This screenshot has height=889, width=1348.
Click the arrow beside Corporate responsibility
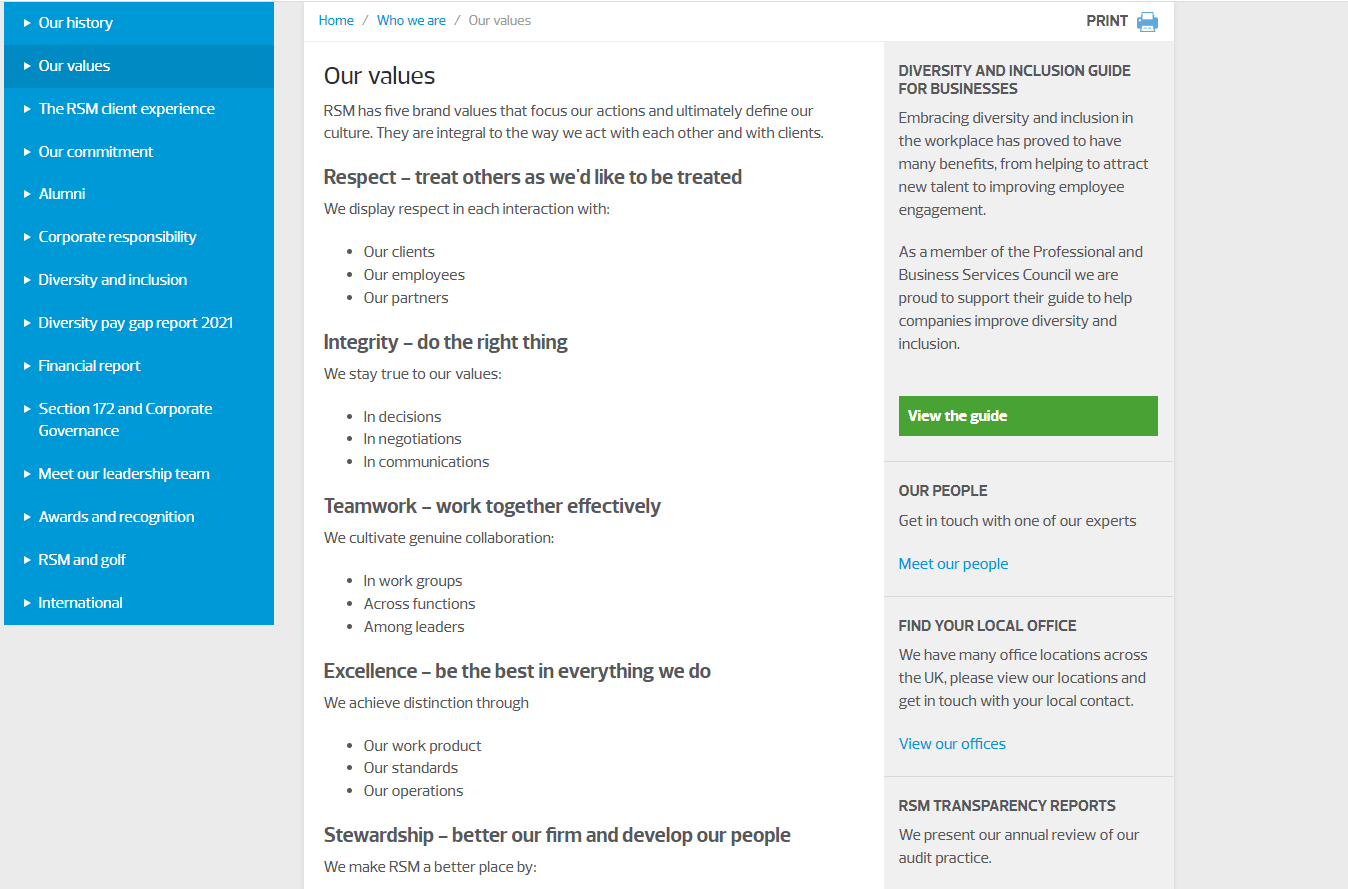point(27,237)
